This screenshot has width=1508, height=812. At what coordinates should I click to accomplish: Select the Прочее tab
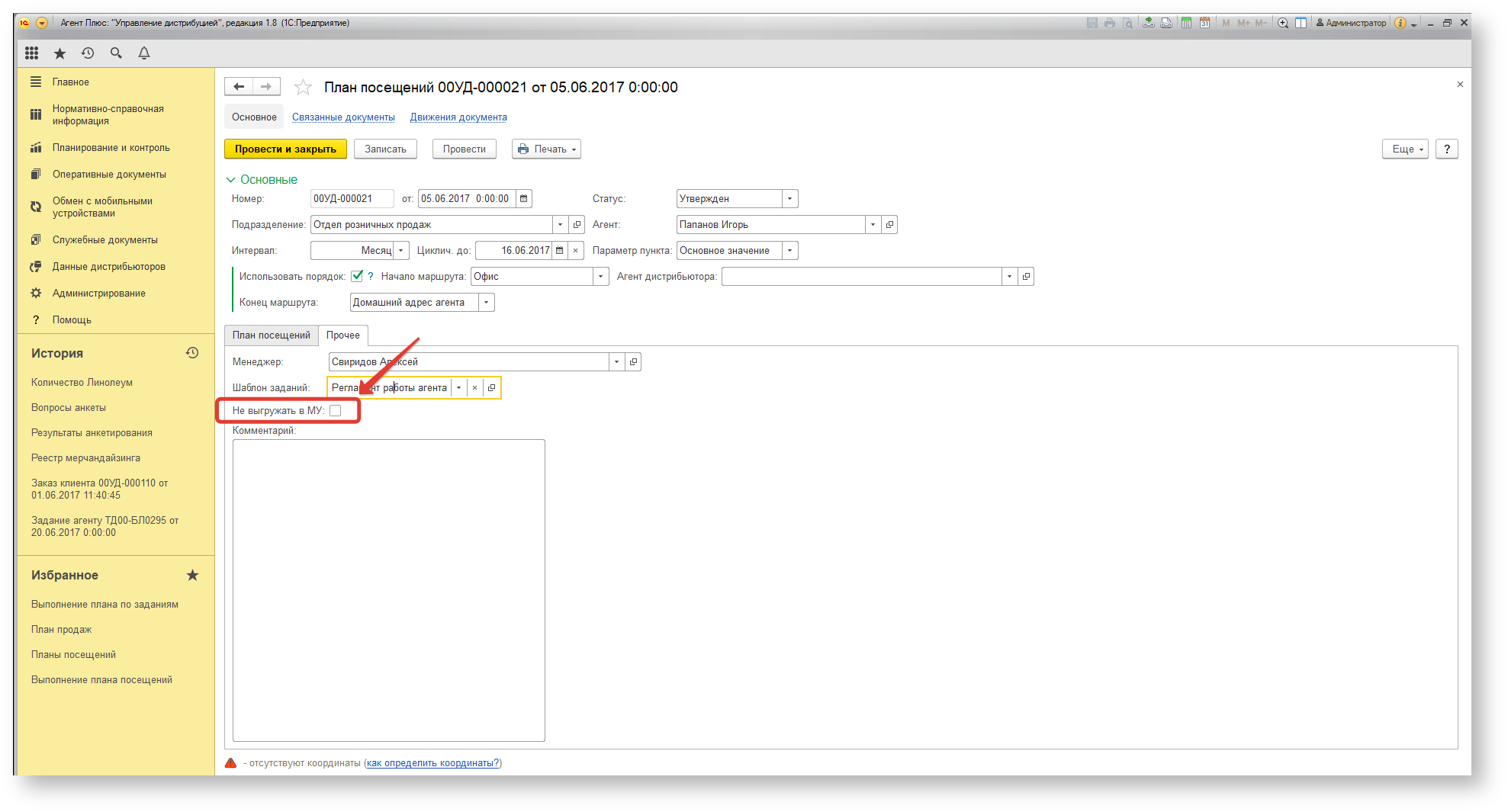pos(343,335)
